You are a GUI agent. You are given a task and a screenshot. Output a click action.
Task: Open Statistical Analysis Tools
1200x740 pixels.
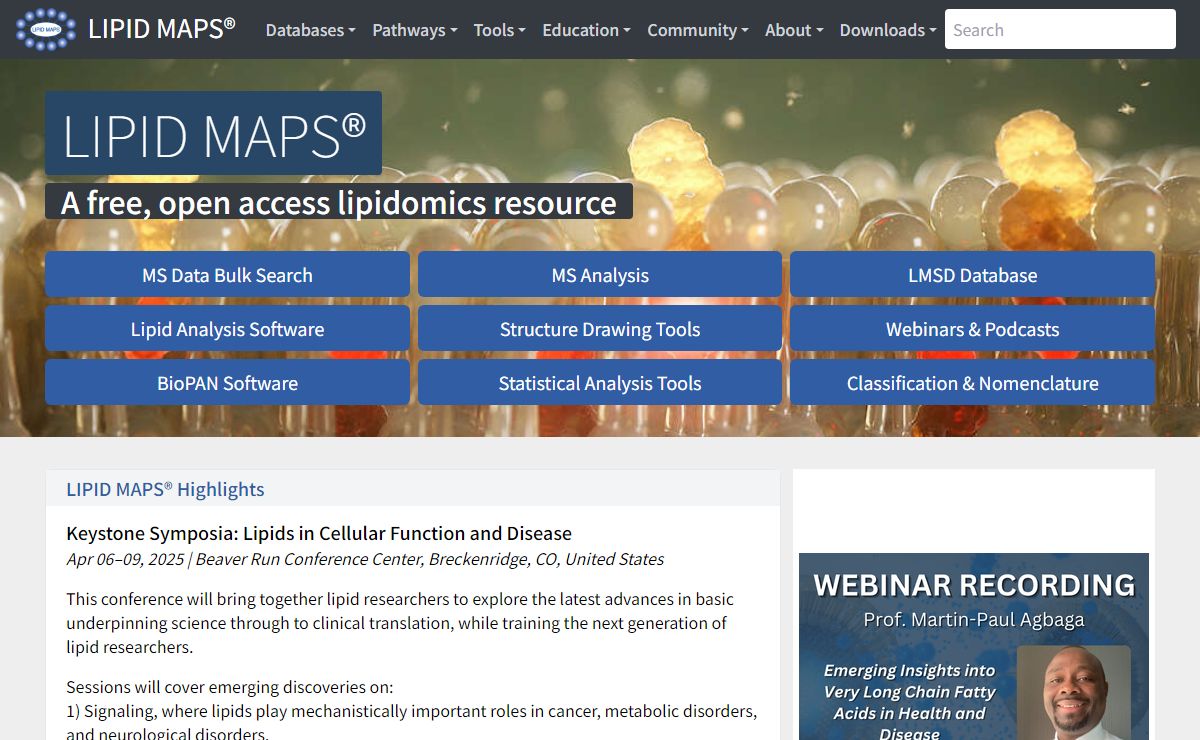pos(600,383)
